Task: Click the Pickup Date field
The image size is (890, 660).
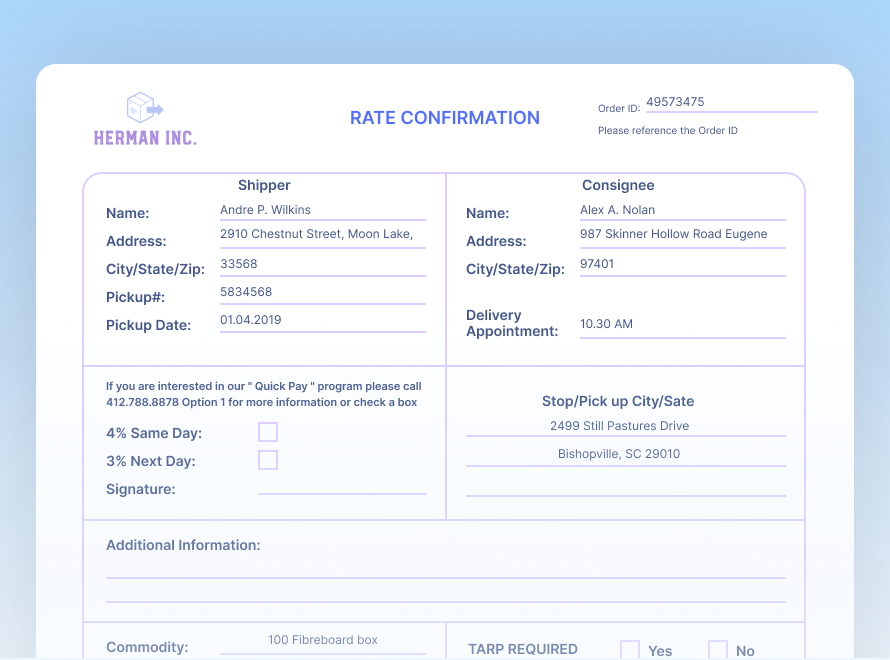Action: 322,320
